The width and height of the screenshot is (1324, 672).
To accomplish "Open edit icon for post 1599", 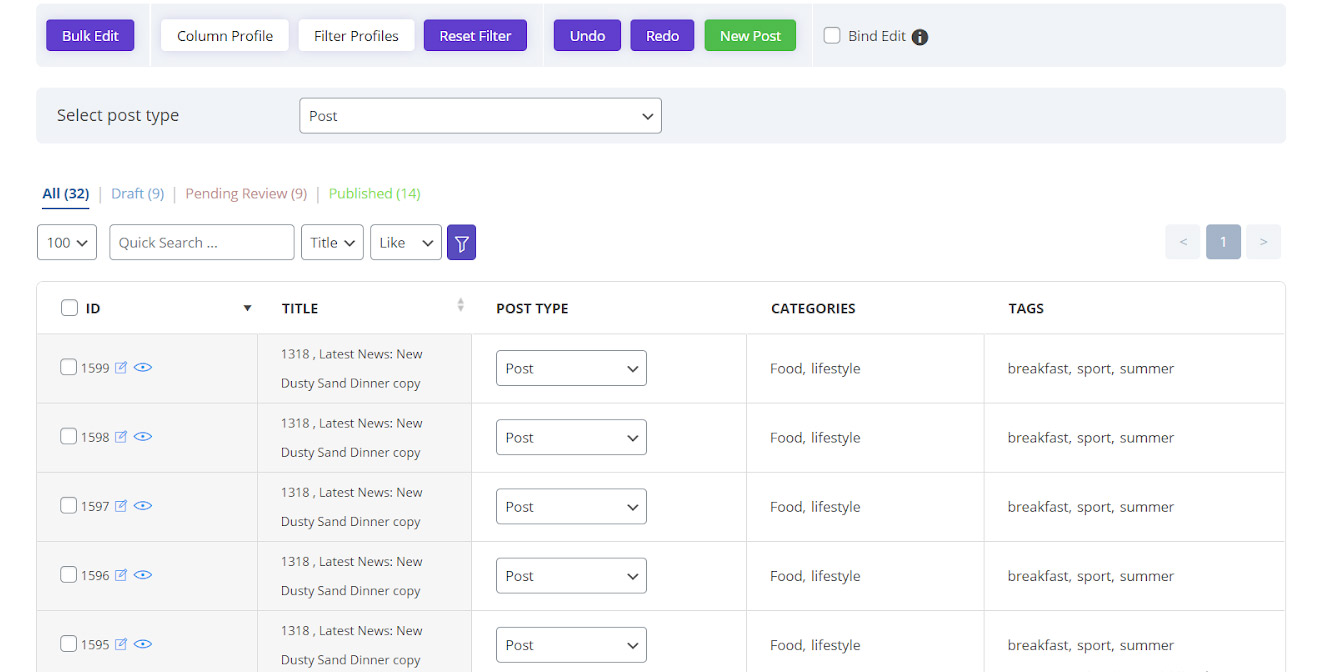I will pyautogui.click(x=121, y=368).
